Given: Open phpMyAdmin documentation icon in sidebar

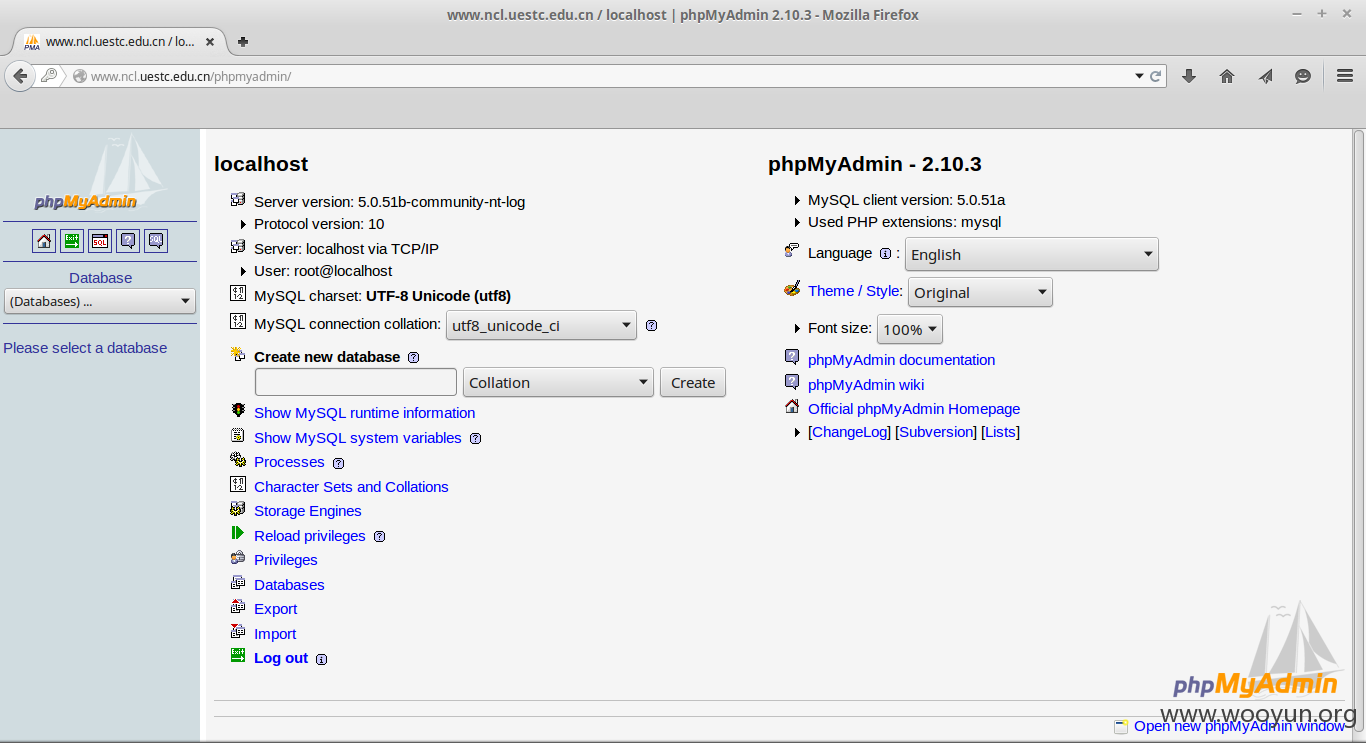Looking at the screenshot, I should [x=128, y=241].
